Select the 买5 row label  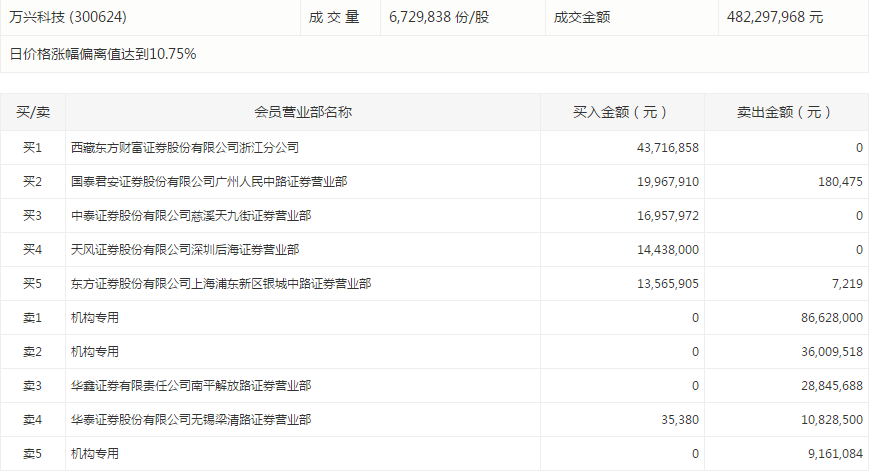tap(32, 283)
